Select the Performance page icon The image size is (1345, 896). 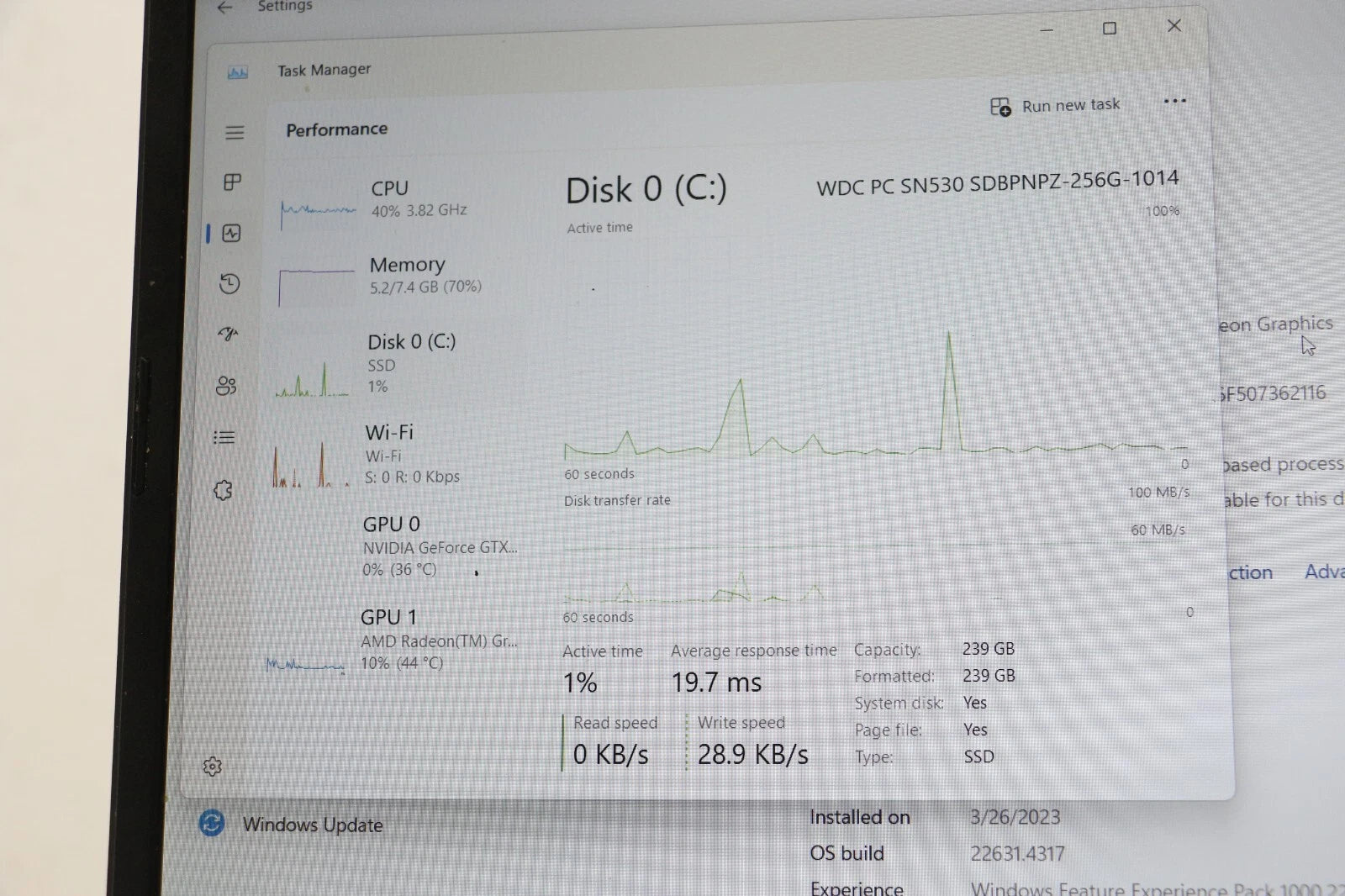pos(232,234)
